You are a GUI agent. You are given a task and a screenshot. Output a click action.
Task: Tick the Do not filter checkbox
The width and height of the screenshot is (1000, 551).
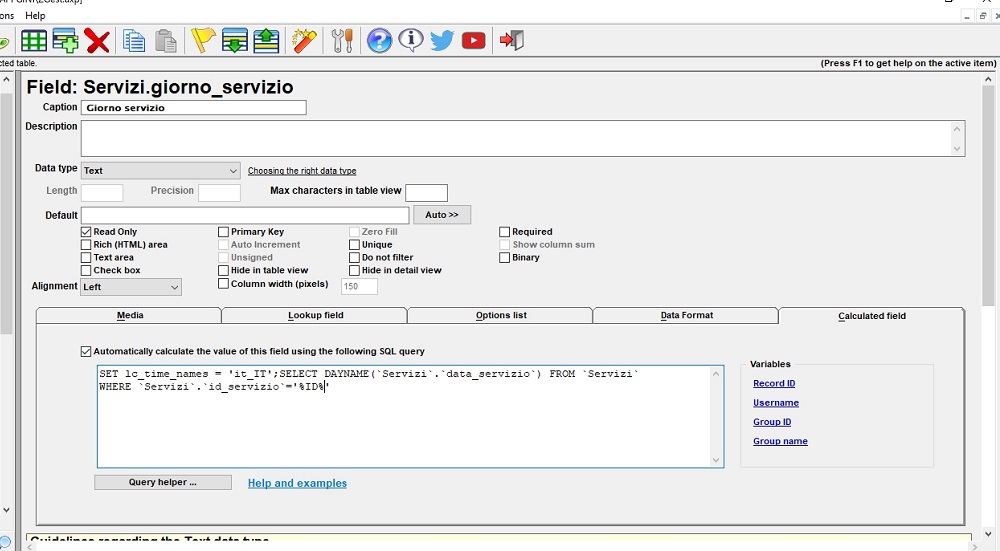point(355,258)
